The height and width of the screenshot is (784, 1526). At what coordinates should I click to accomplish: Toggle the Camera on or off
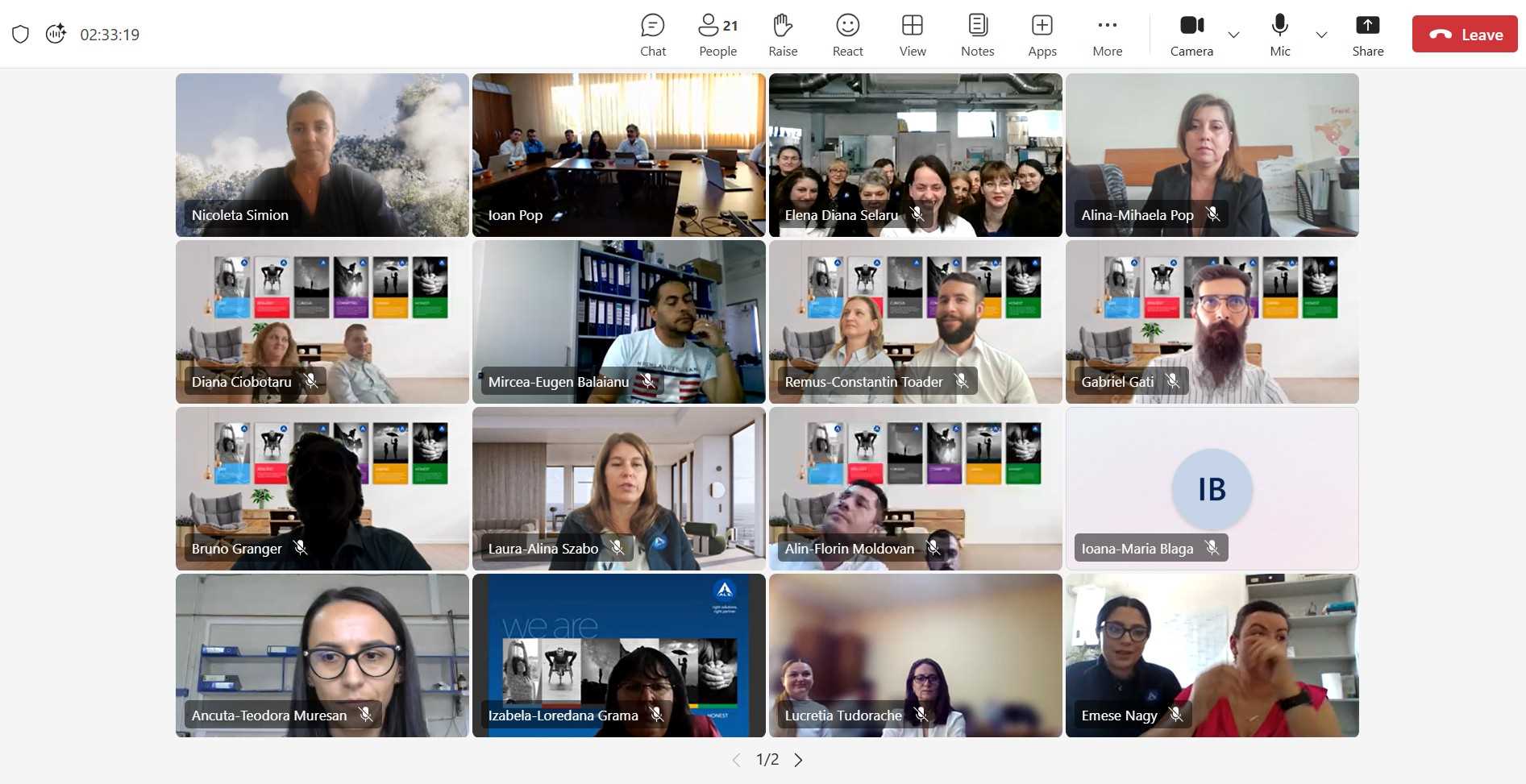click(1191, 35)
